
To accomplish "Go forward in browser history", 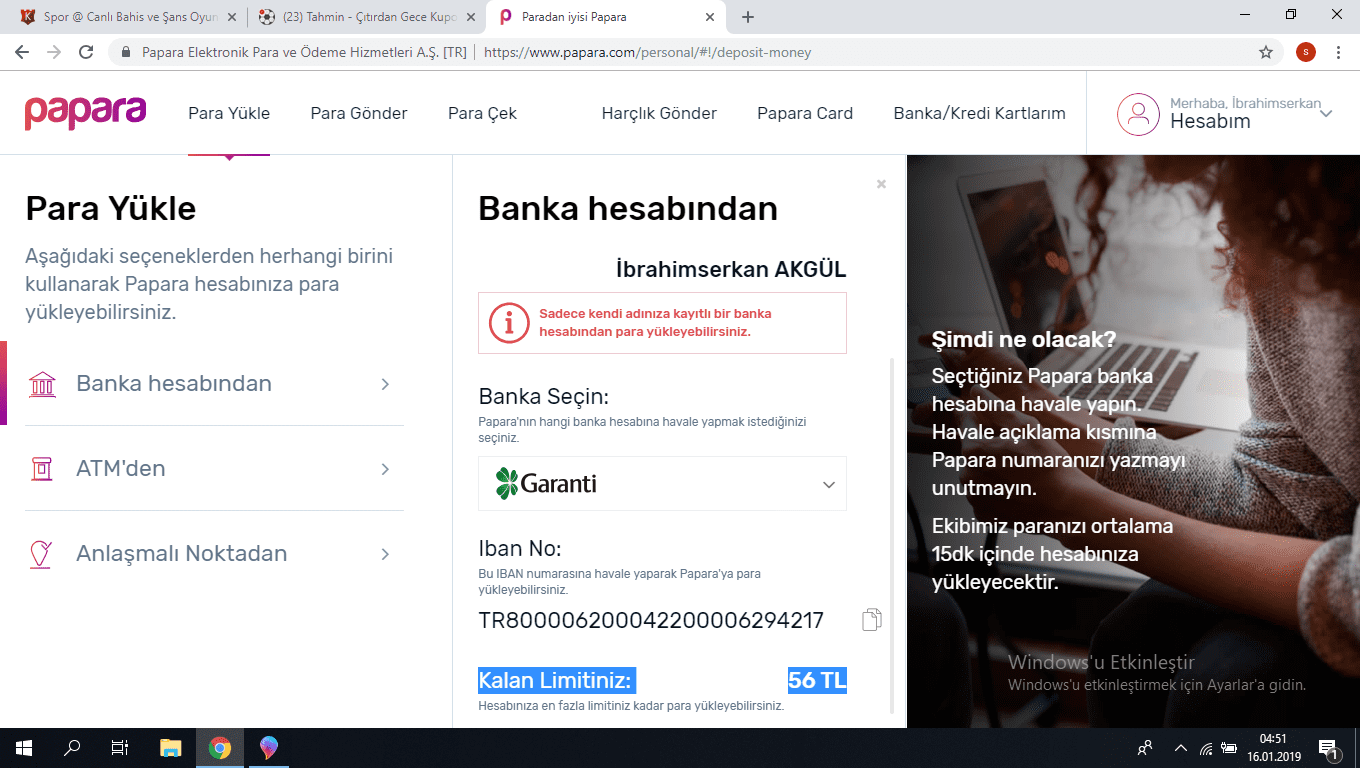I will click(54, 52).
